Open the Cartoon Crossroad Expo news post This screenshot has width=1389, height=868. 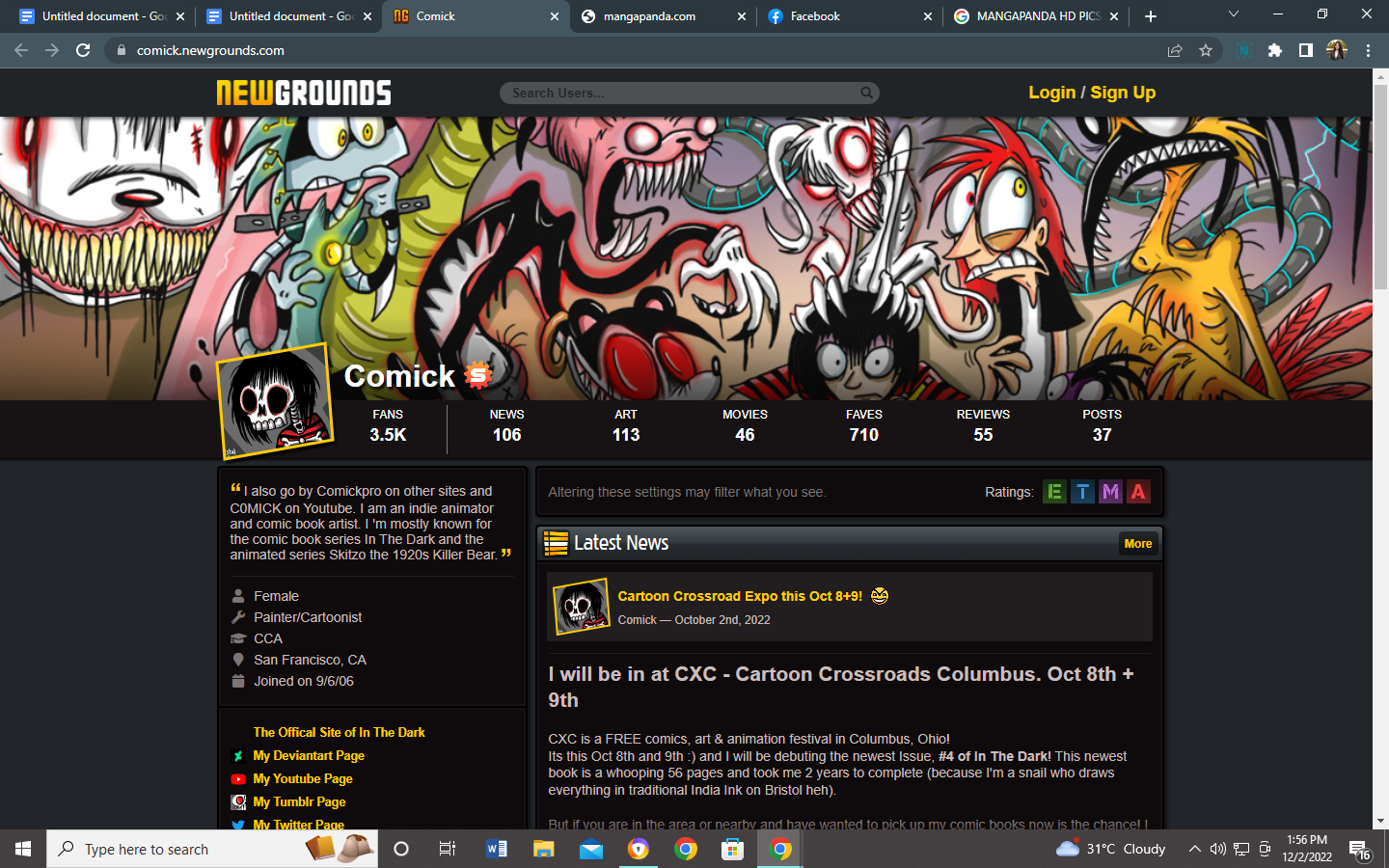[x=740, y=596]
